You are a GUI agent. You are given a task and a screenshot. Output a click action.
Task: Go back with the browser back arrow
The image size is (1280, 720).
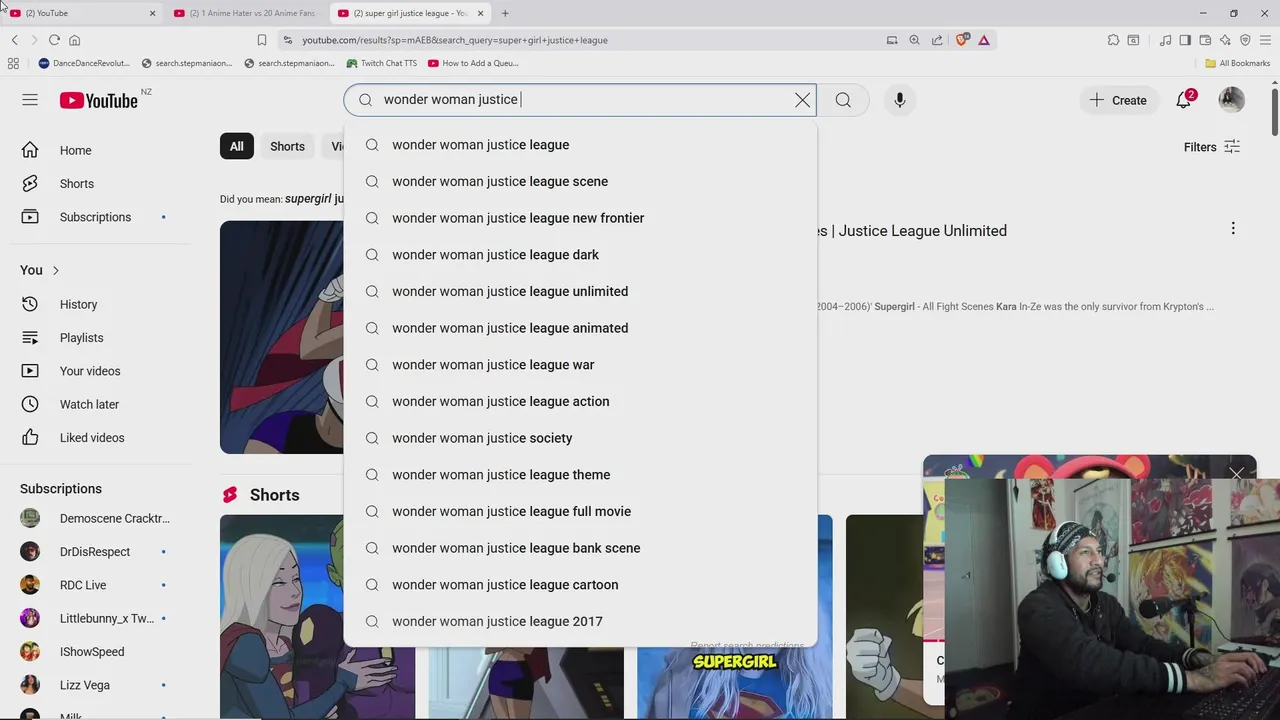tap(14, 40)
